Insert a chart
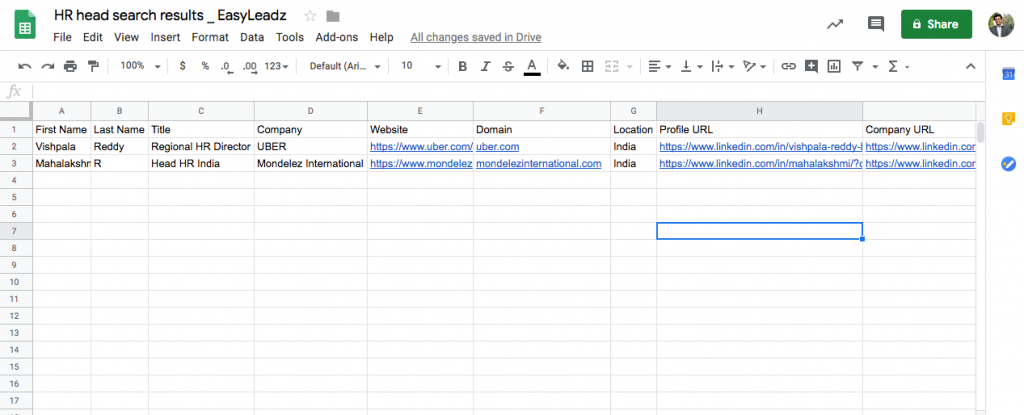Image resolution: width=1024 pixels, height=415 pixels. coord(833,66)
